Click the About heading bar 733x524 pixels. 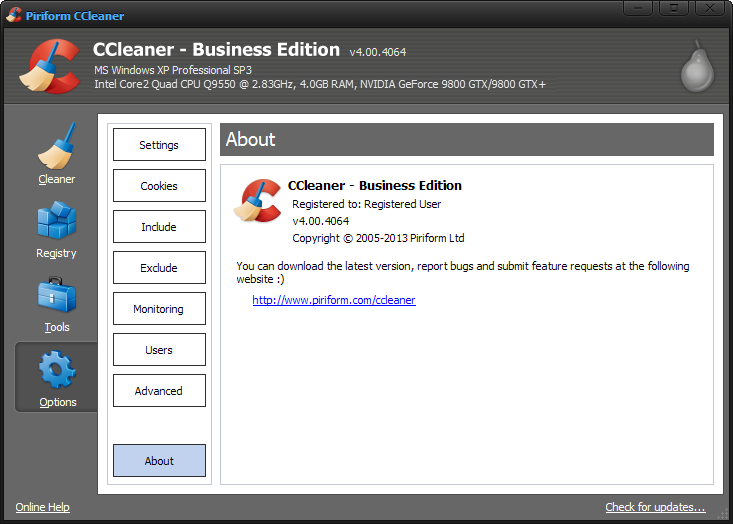click(467, 139)
